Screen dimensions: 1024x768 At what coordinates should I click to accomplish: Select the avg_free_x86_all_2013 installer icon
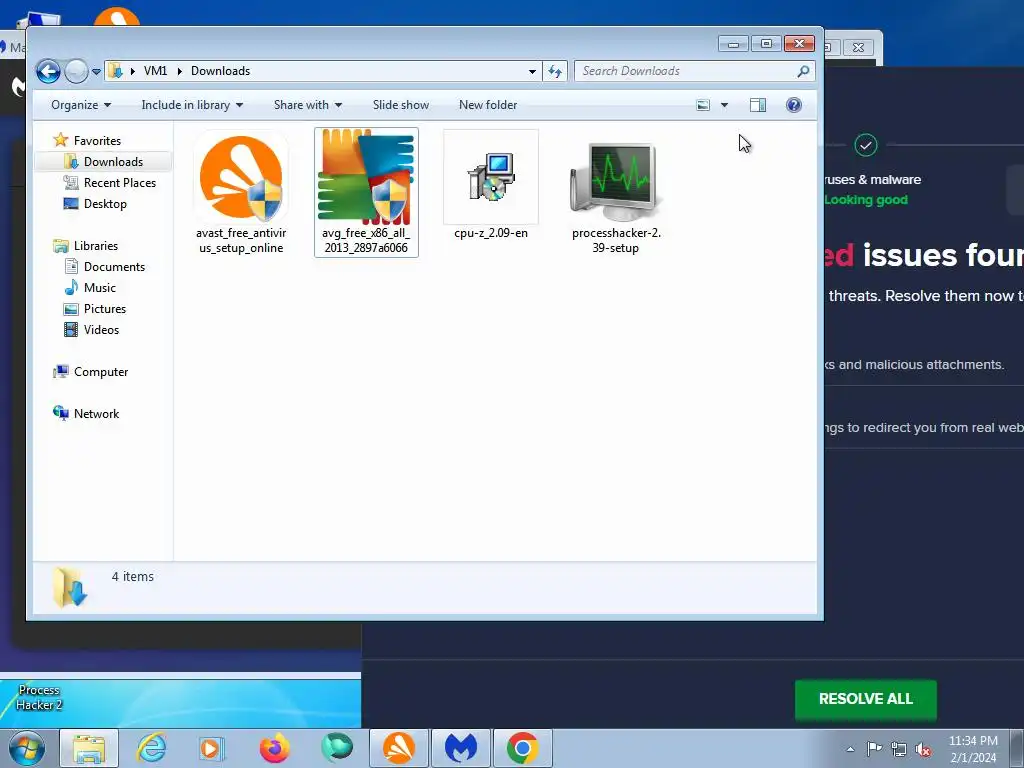click(366, 178)
